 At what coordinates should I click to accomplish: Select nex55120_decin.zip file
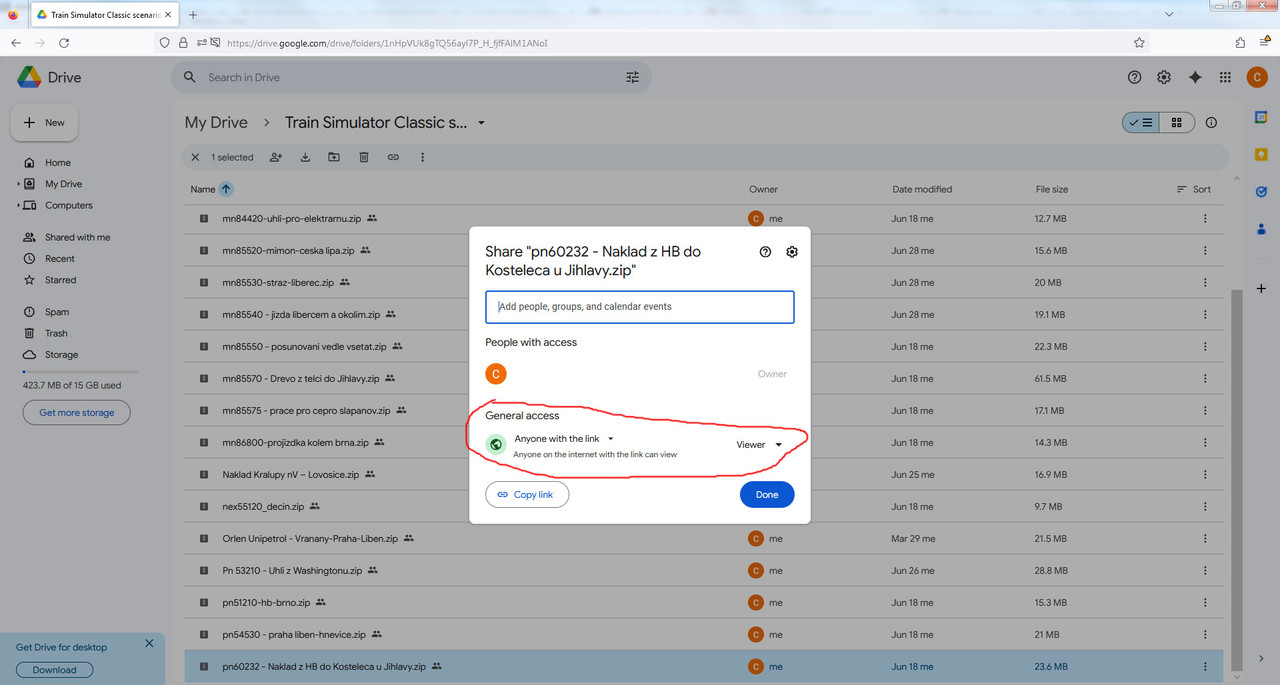click(703, 507)
